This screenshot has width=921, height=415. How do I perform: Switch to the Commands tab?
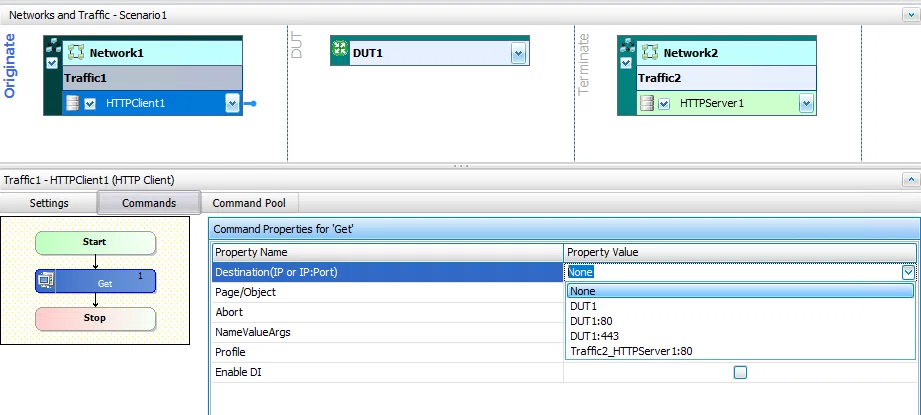coord(149,203)
